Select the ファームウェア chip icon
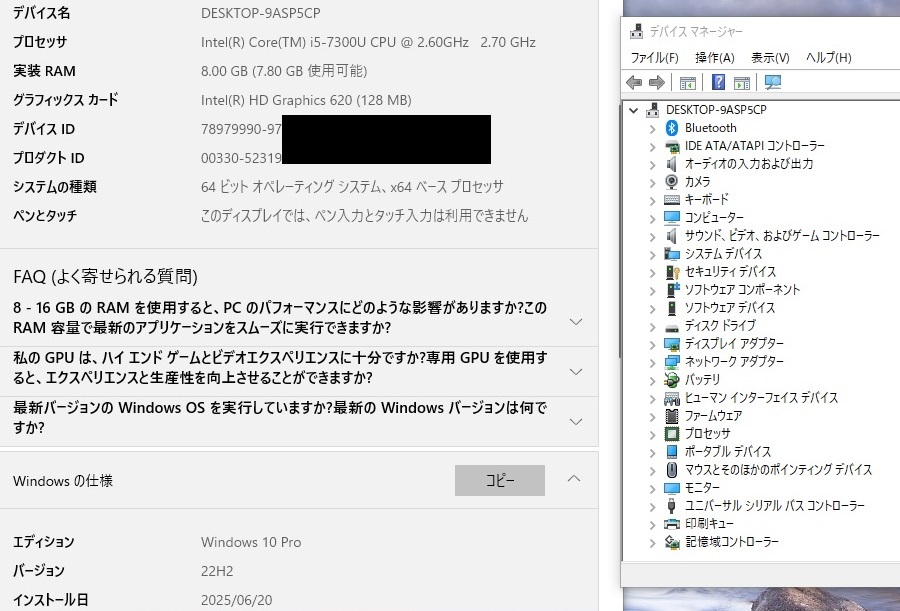Image resolution: width=900 pixels, height=611 pixels. pos(672,415)
